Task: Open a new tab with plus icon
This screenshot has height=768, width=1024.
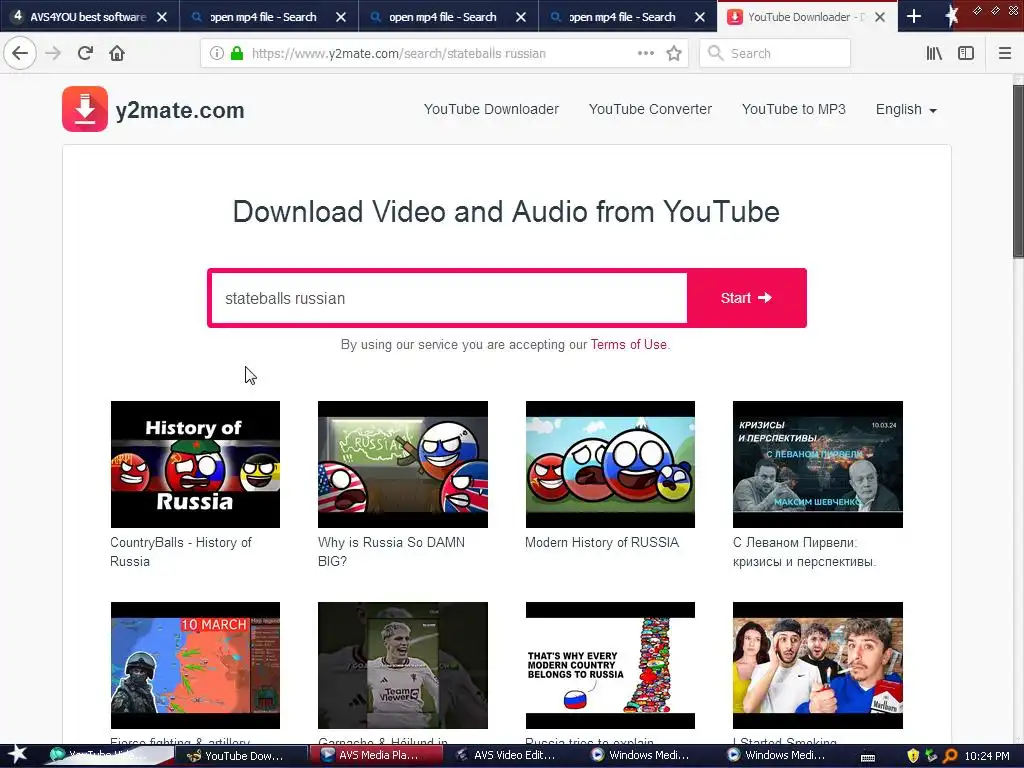Action: 914,16
